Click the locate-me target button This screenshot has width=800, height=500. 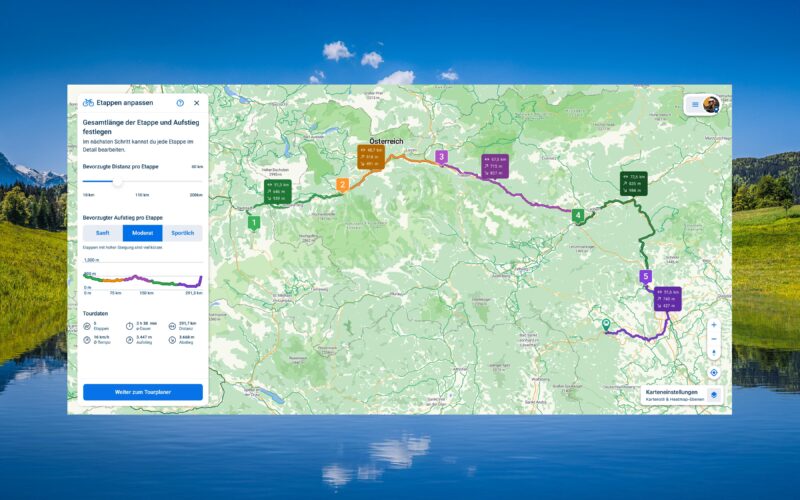click(x=714, y=373)
